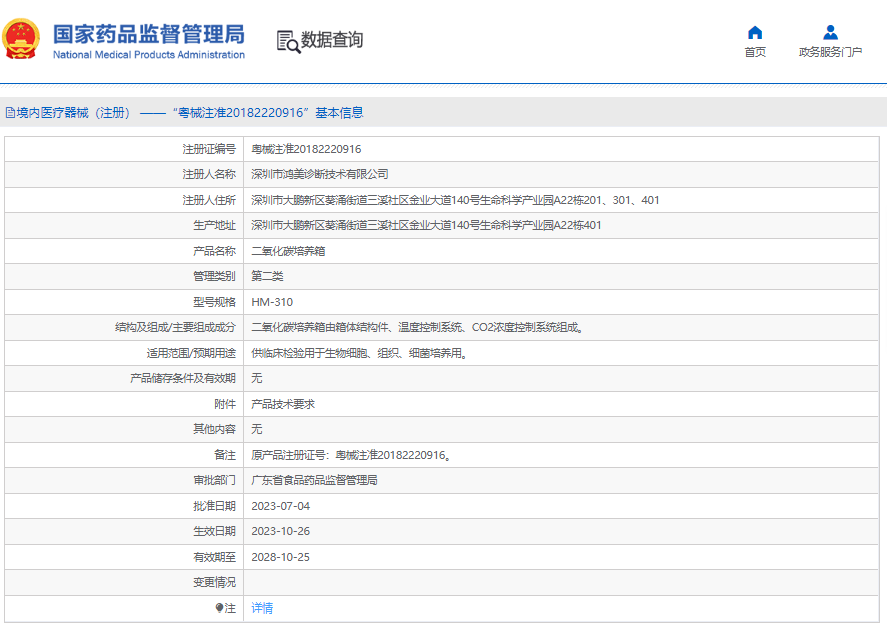Click the product name 二氧化碳培养箱
The height and width of the screenshot is (627, 887).
288,251
